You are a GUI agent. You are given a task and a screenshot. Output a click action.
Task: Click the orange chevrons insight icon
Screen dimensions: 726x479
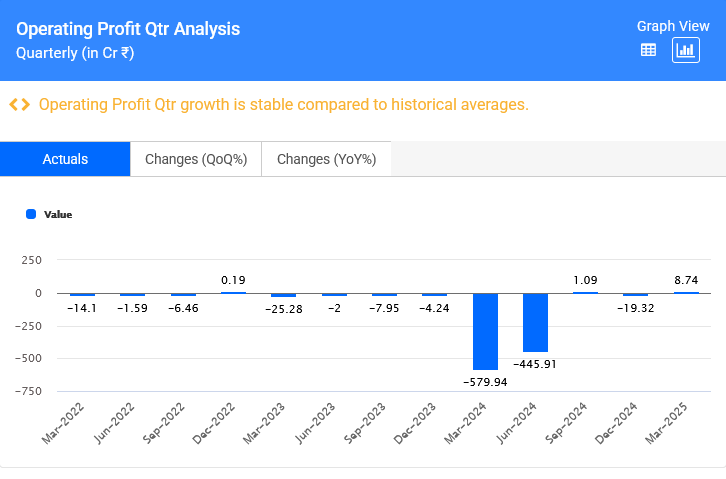coord(19,105)
